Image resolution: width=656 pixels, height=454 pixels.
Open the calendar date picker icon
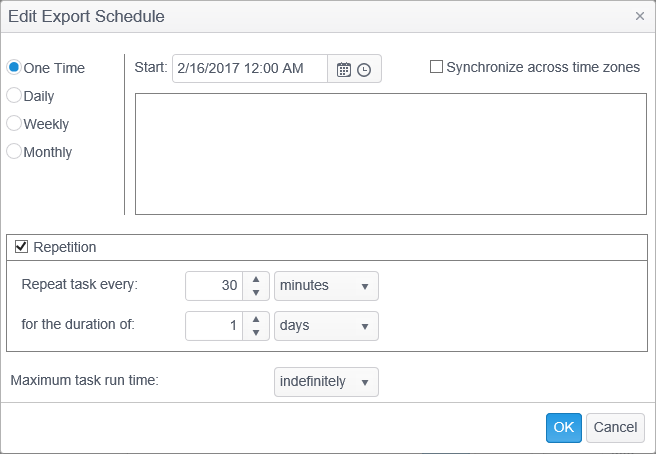pyautogui.click(x=344, y=69)
